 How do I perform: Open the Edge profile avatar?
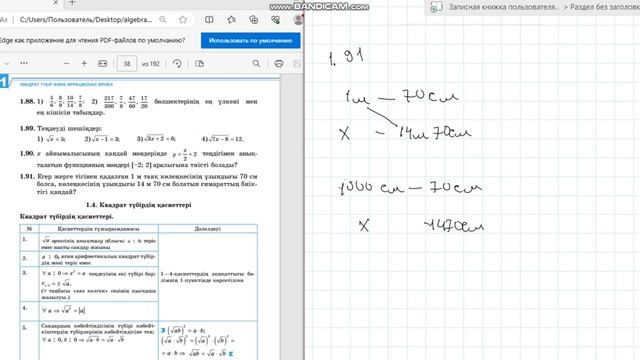[298, 20]
